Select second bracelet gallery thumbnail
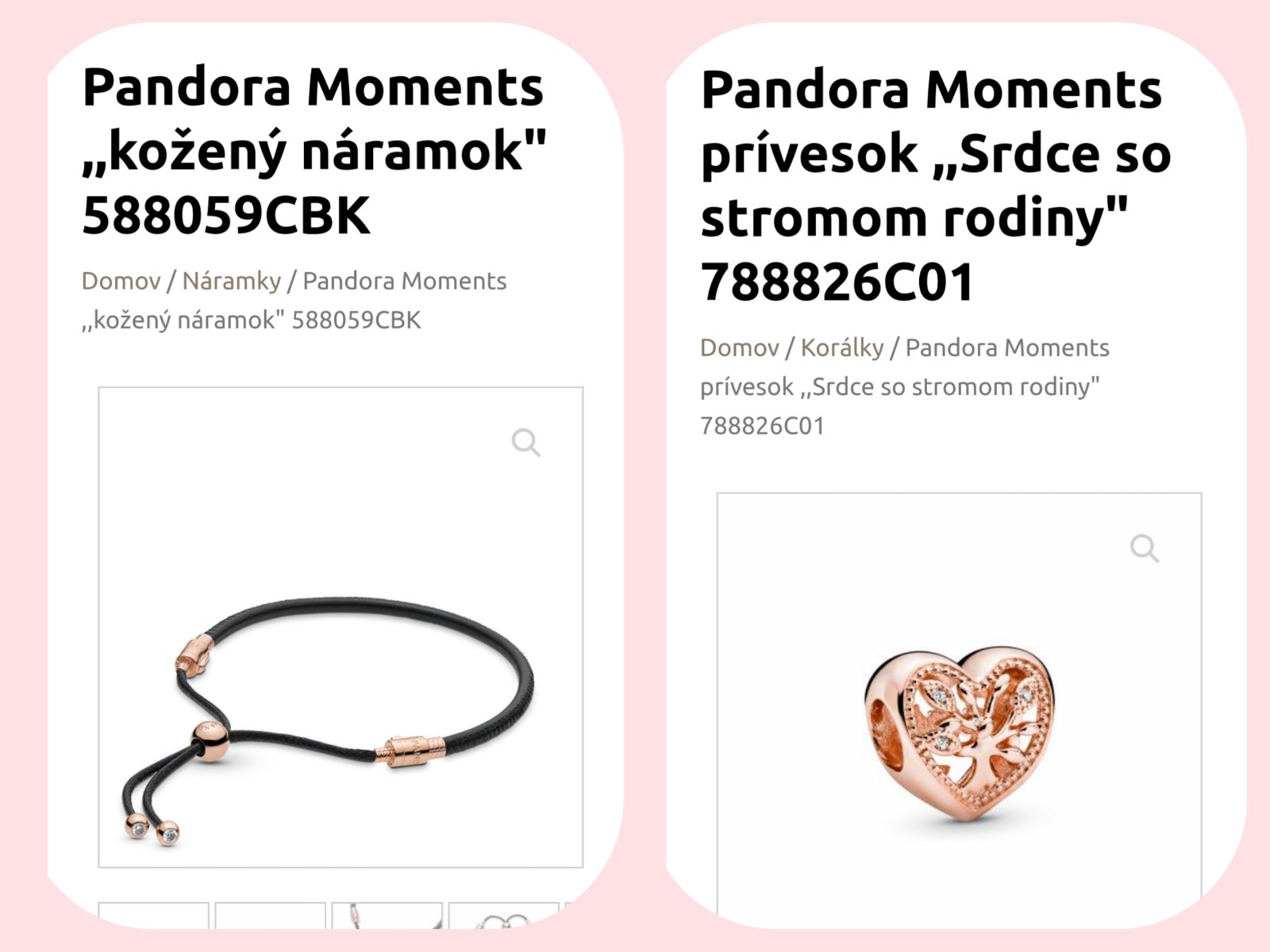Viewport: 1270px width, 952px height. [x=271, y=916]
